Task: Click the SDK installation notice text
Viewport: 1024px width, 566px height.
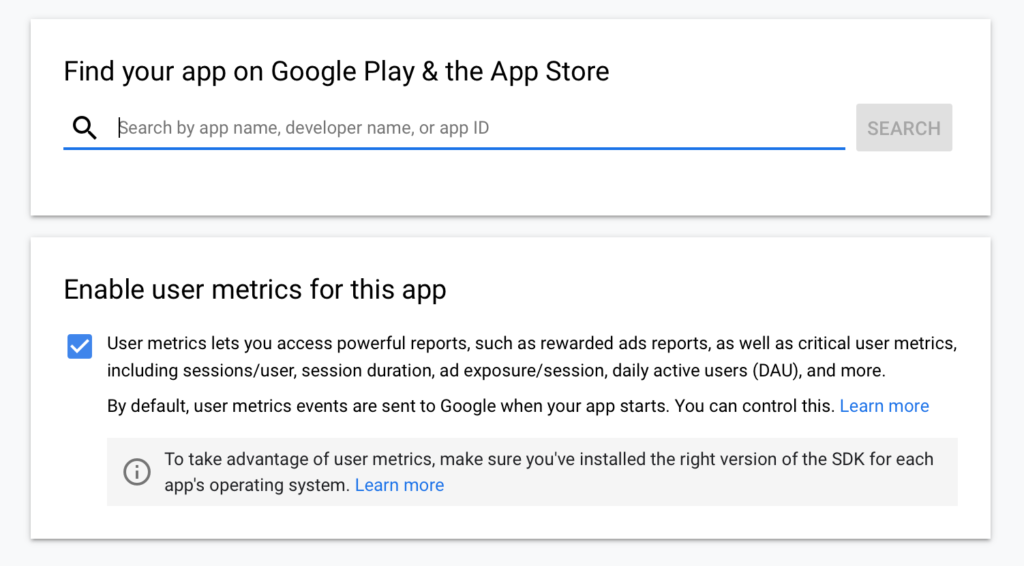Action: [x=549, y=472]
